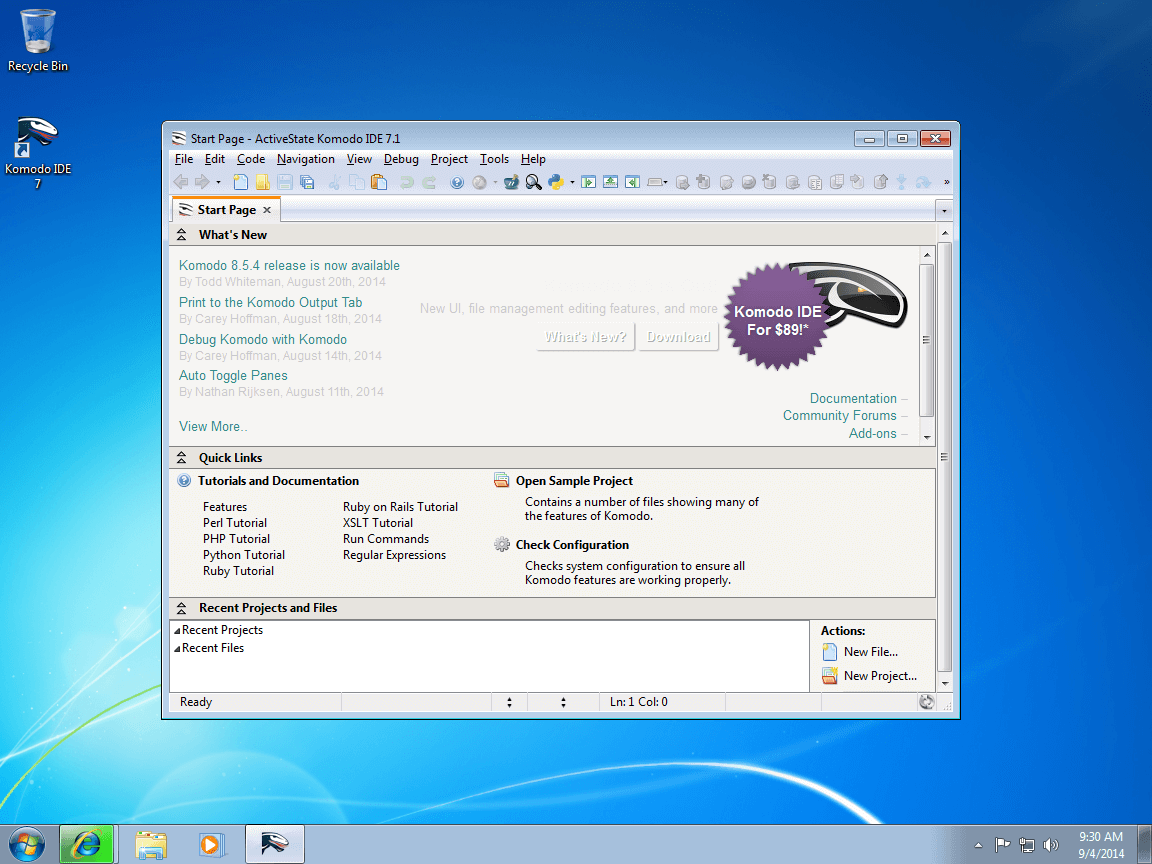
Task: Open the Debug Komodo with Komodo article
Action: (x=263, y=339)
